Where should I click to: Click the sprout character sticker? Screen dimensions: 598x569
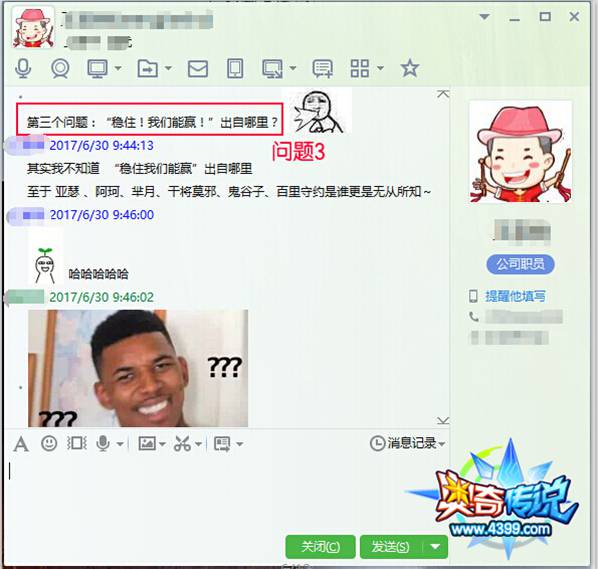(x=45, y=264)
